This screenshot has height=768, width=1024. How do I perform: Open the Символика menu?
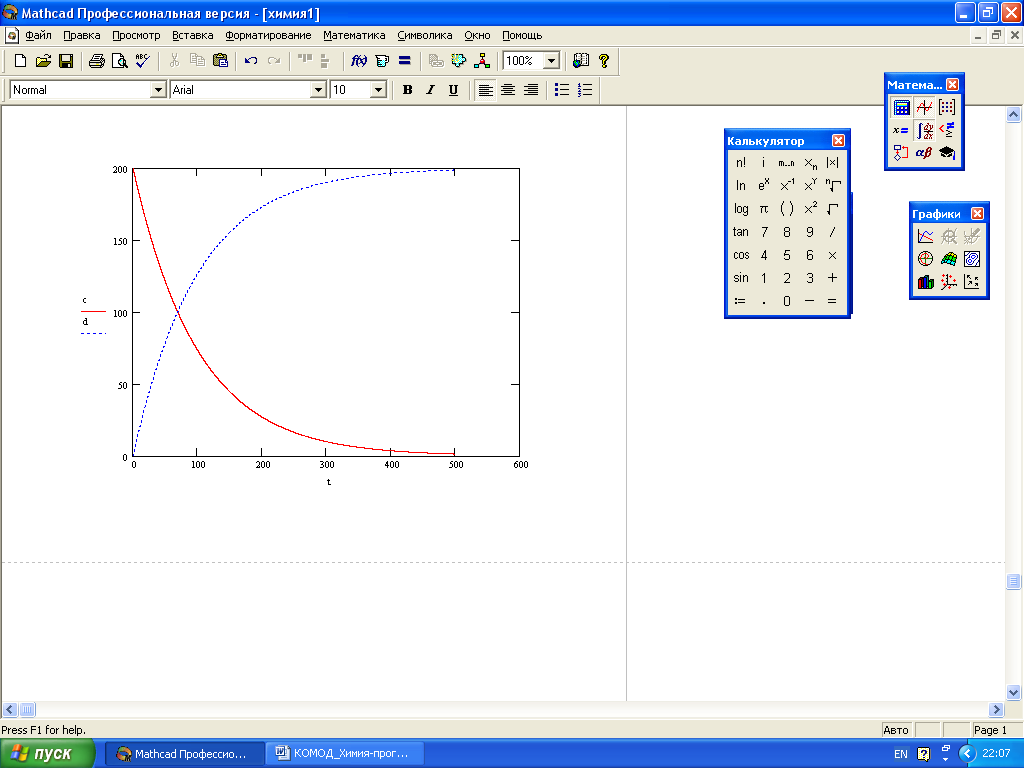(425, 35)
